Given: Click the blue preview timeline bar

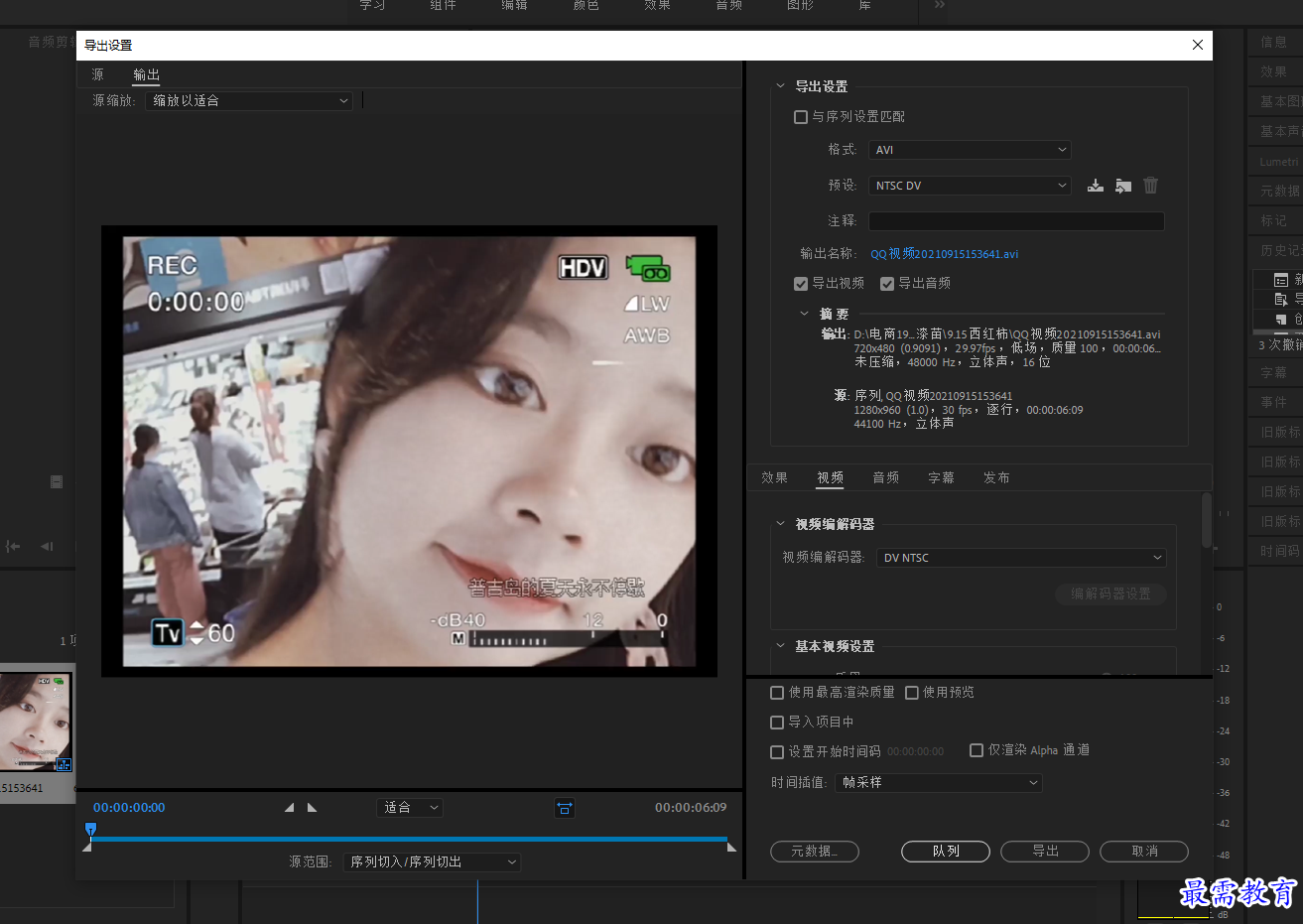Looking at the screenshot, I should (x=409, y=839).
